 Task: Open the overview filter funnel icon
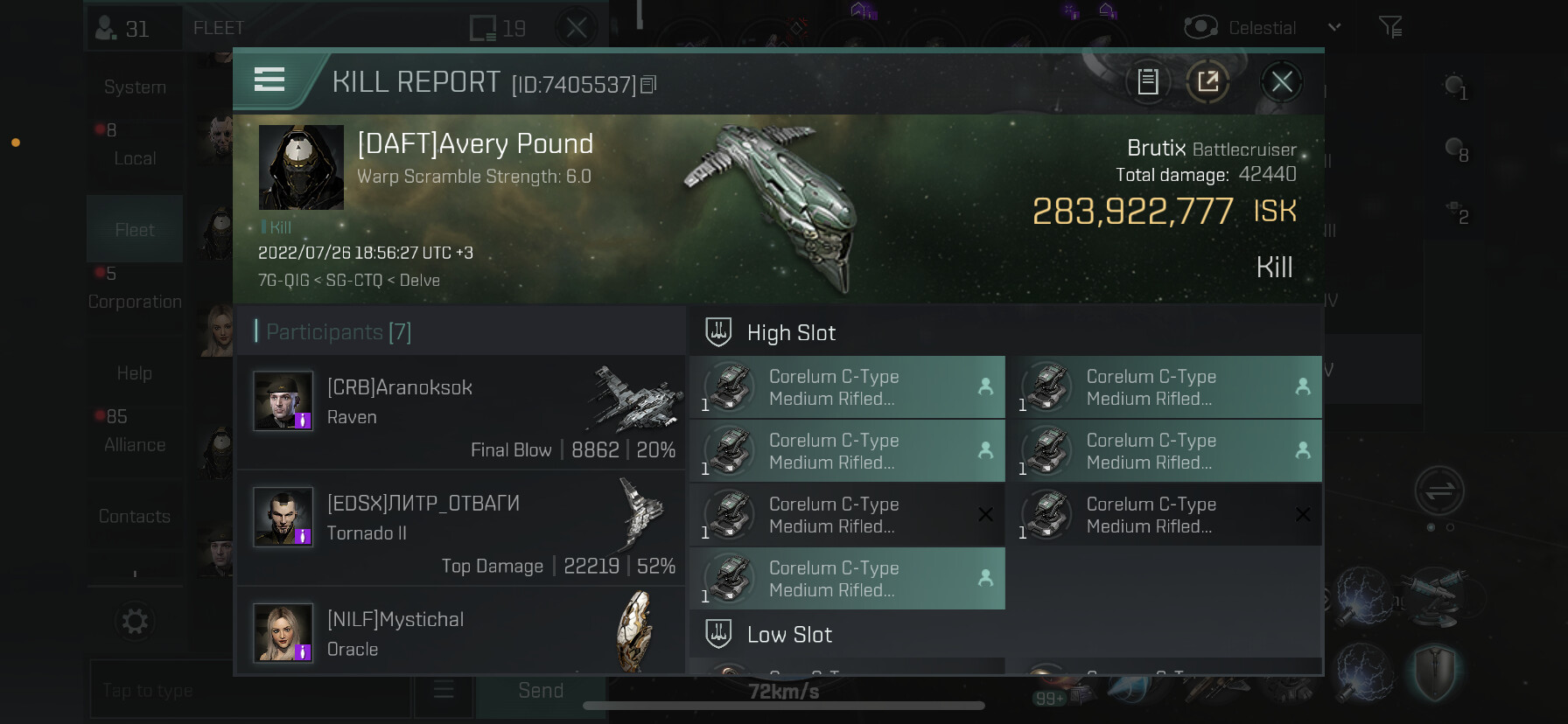[x=1390, y=27]
